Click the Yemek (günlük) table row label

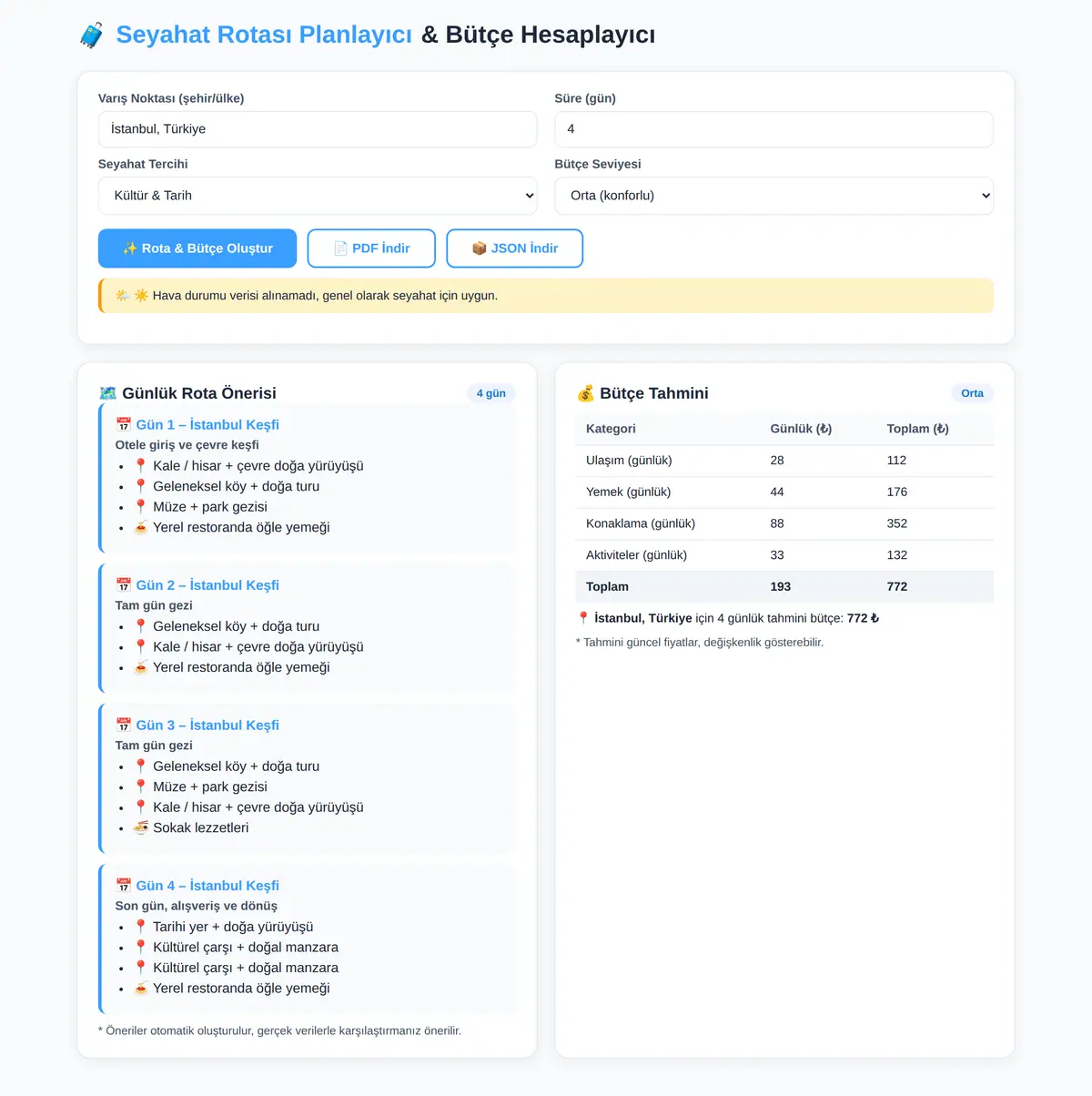coord(628,492)
